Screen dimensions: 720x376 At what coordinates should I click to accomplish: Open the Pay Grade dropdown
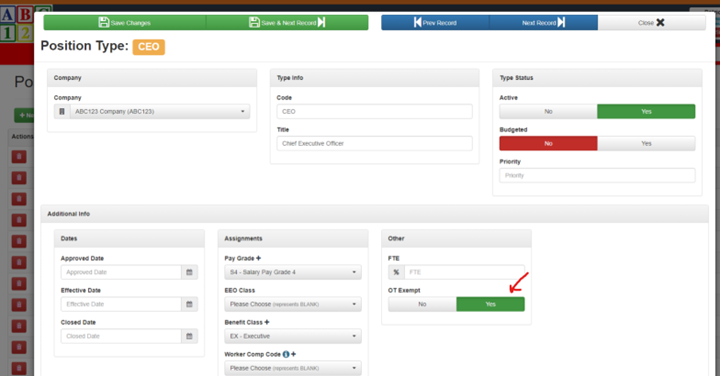(x=293, y=272)
